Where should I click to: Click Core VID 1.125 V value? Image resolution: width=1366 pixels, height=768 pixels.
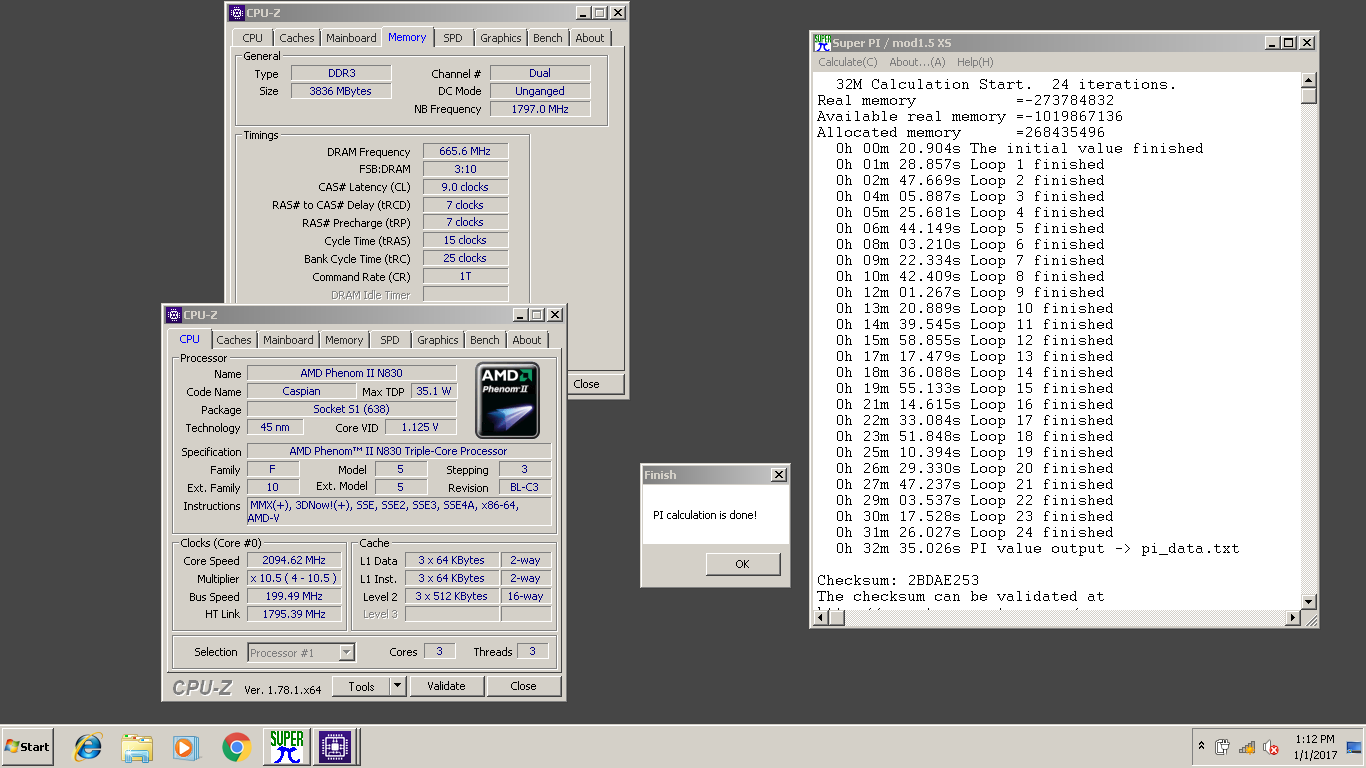420,427
